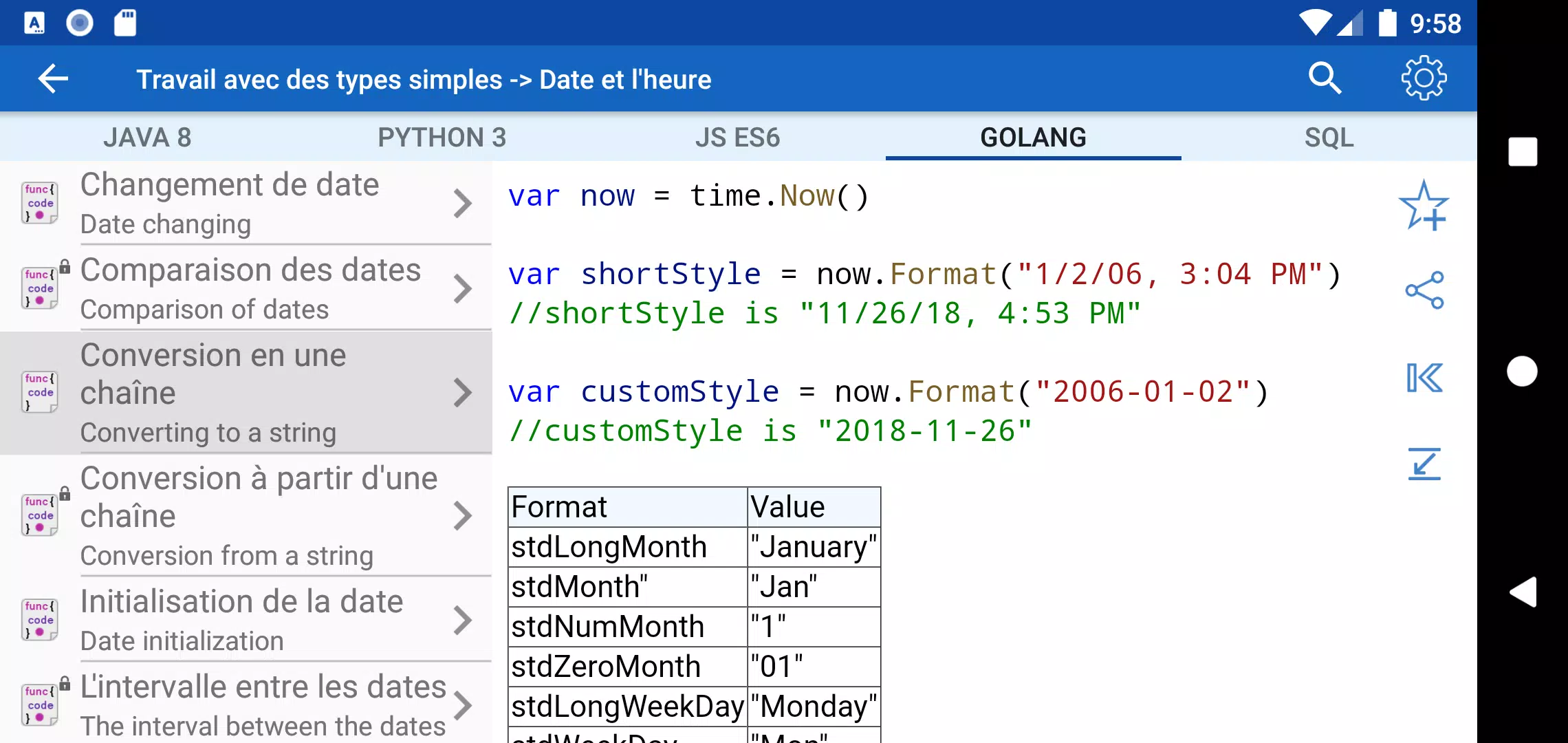Image resolution: width=1568 pixels, height=743 pixels.
Task: Tap the shortStyle Format code line
Action: pyautogui.click(x=925, y=274)
